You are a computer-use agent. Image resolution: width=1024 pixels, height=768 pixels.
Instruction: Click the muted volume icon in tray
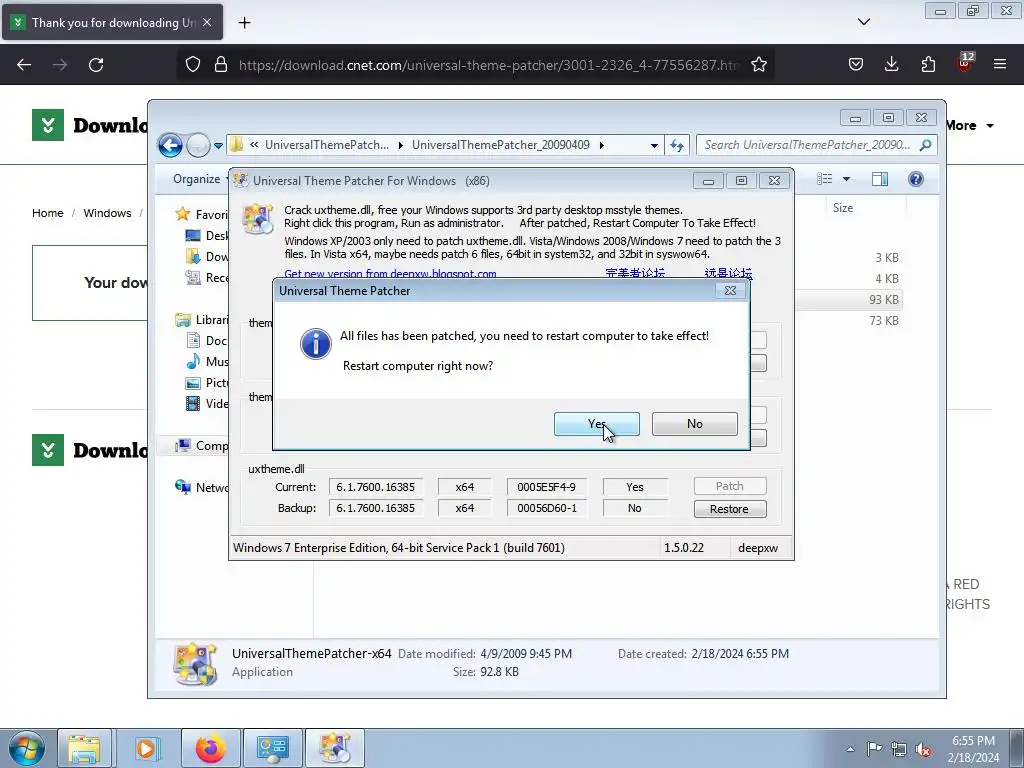pos(923,749)
